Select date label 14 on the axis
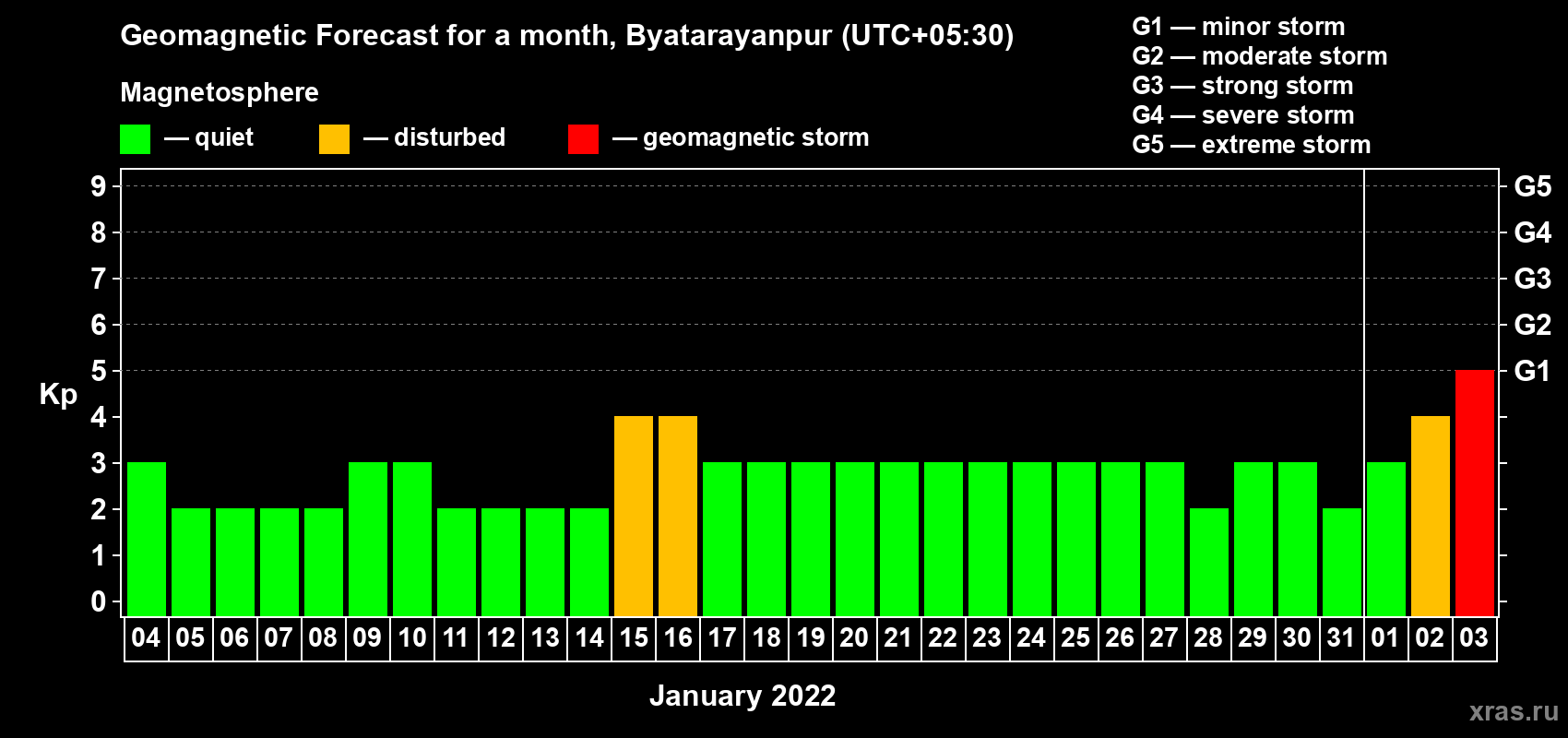The image size is (1568, 738). tap(589, 638)
